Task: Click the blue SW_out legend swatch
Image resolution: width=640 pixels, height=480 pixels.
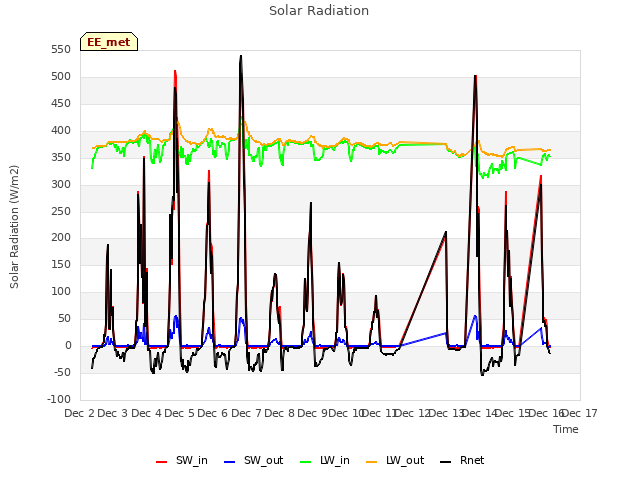Action: click(230, 462)
